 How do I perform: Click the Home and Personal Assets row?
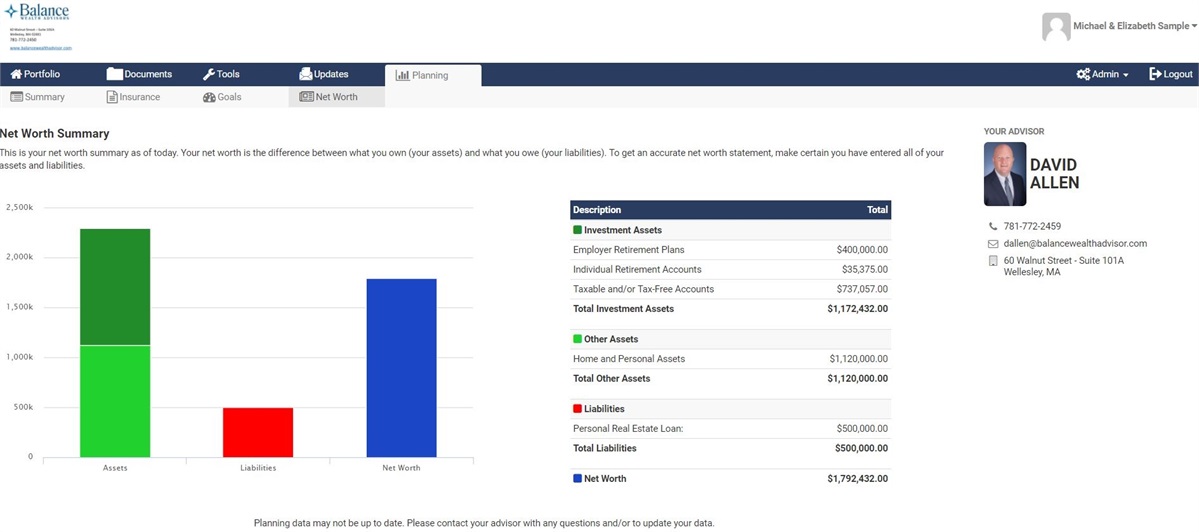(x=730, y=359)
